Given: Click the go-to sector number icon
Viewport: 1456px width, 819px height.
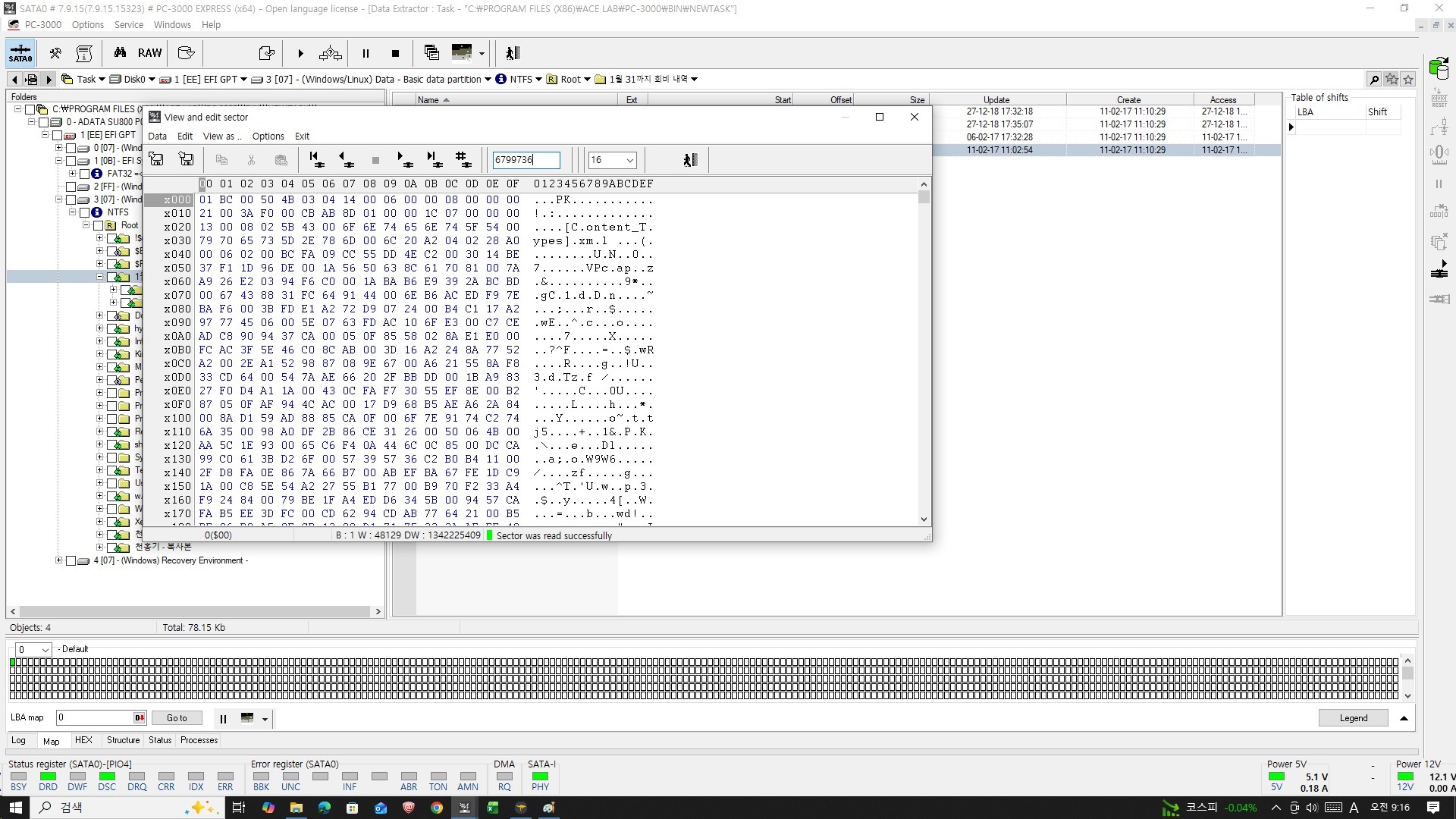Looking at the screenshot, I should point(463,159).
